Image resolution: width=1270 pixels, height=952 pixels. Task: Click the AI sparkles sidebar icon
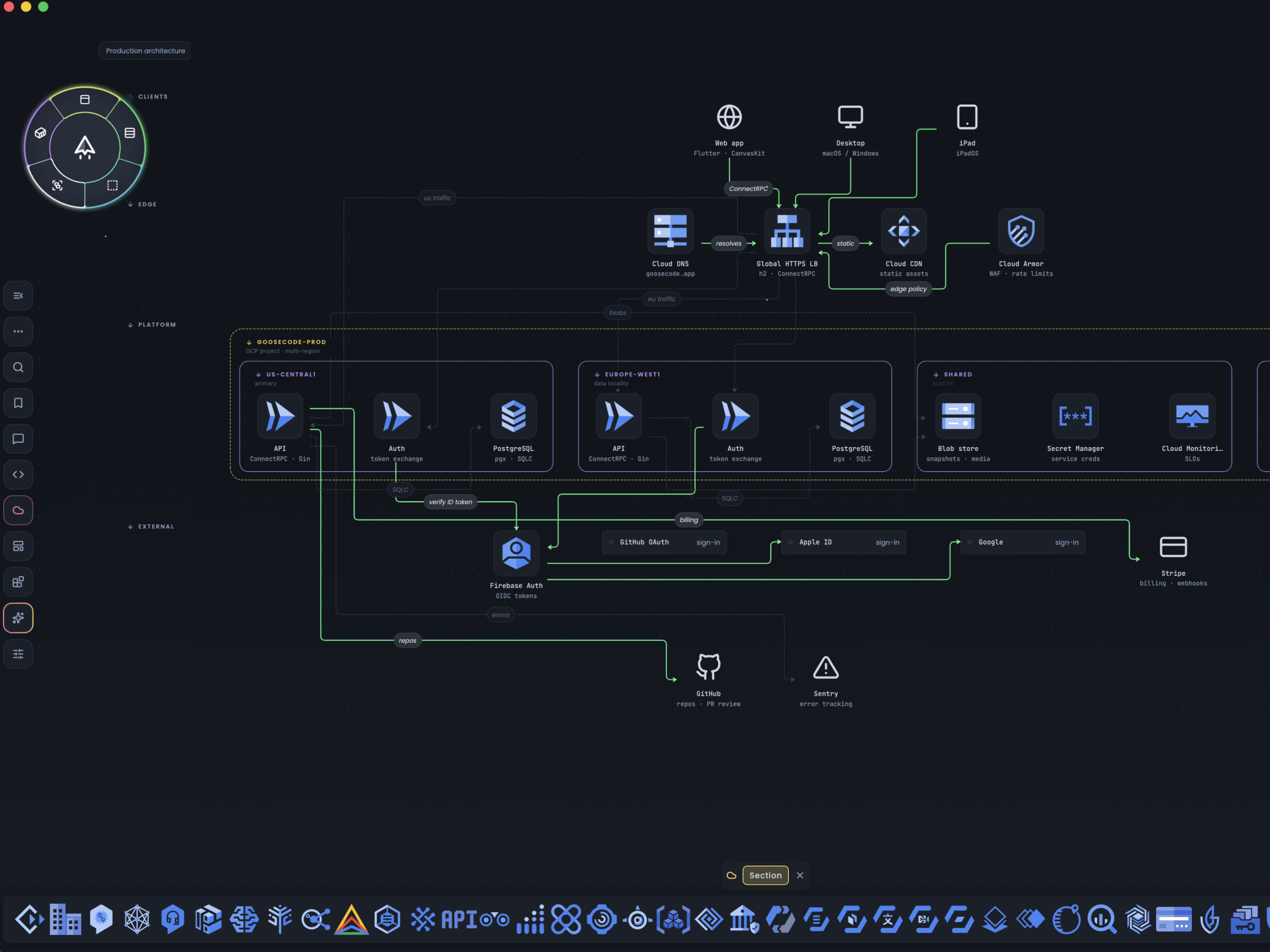[19, 618]
